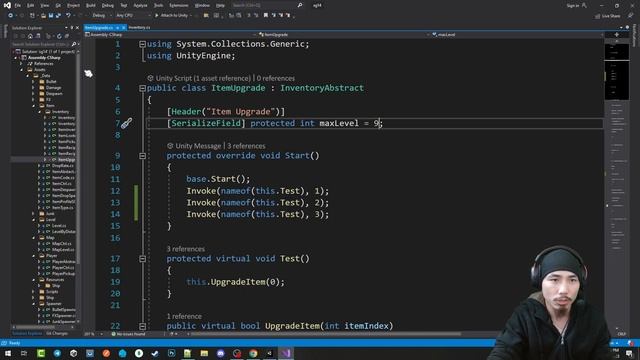The width and height of the screenshot is (640, 360).
Task: Switch to Git Changes panel tab
Action: tap(57, 333)
